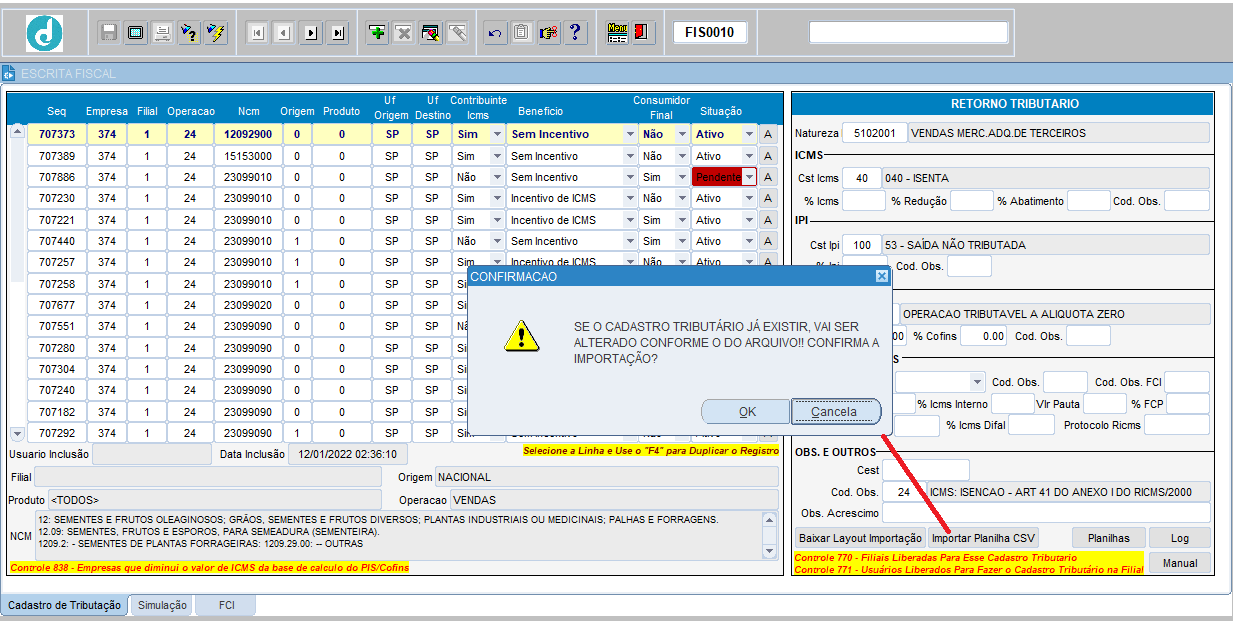
Task: Confirm the import by clicking OK
Action: [747, 411]
